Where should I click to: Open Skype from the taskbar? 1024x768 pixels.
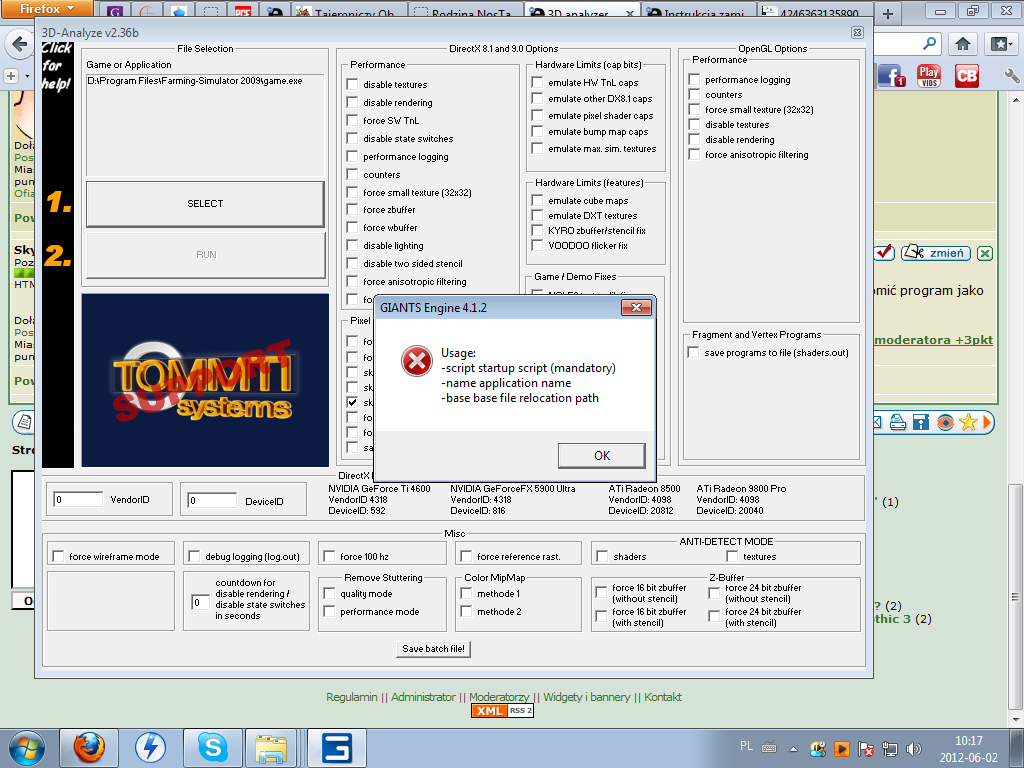pos(212,747)
